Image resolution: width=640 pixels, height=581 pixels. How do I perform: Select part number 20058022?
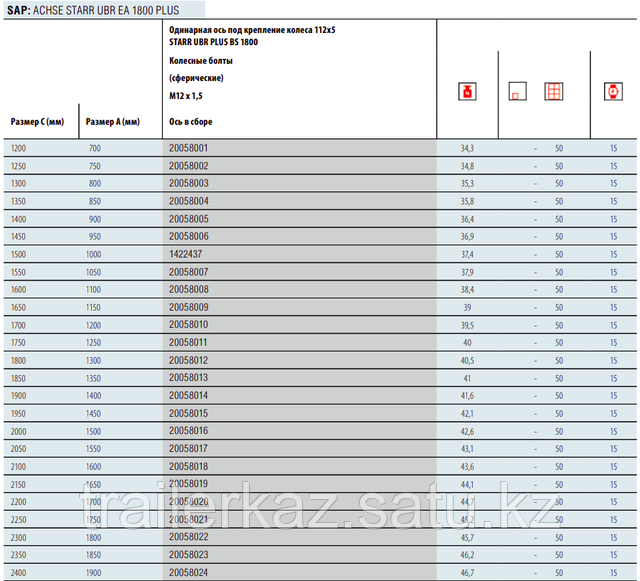tap(189, 537)
